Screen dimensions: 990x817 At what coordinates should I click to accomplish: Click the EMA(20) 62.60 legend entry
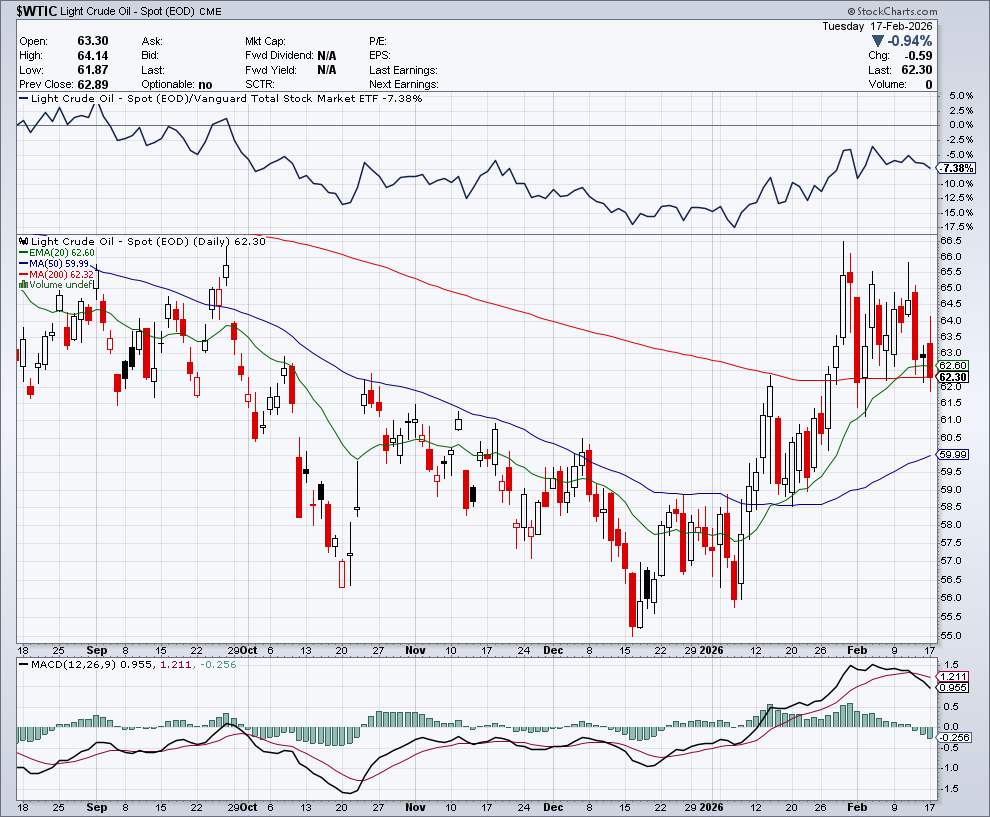tap(57, 253)
